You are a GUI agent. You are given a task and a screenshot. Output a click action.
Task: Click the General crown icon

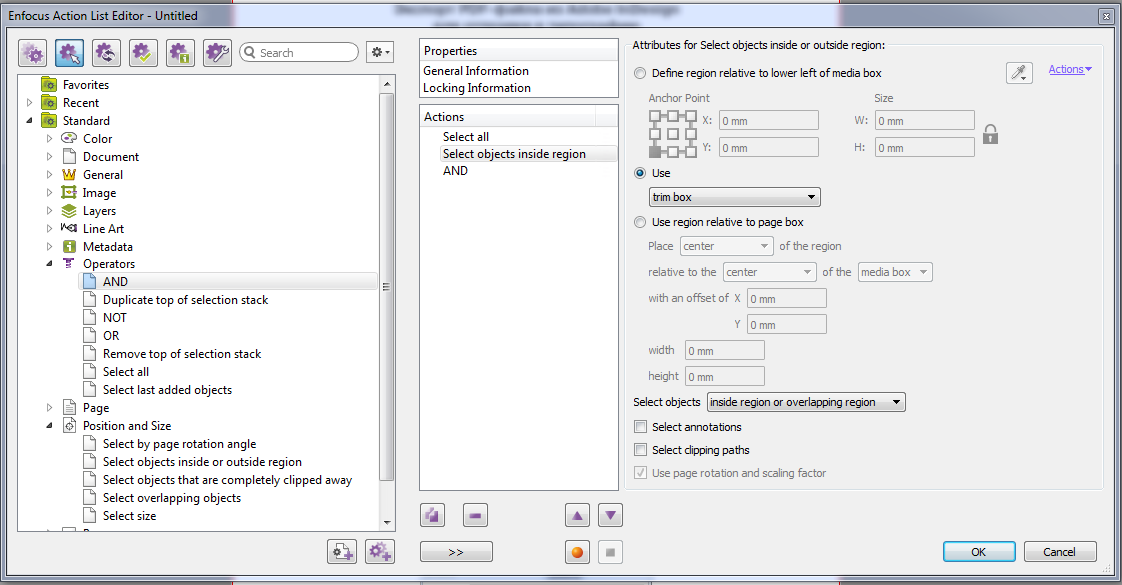coord(69,174)
